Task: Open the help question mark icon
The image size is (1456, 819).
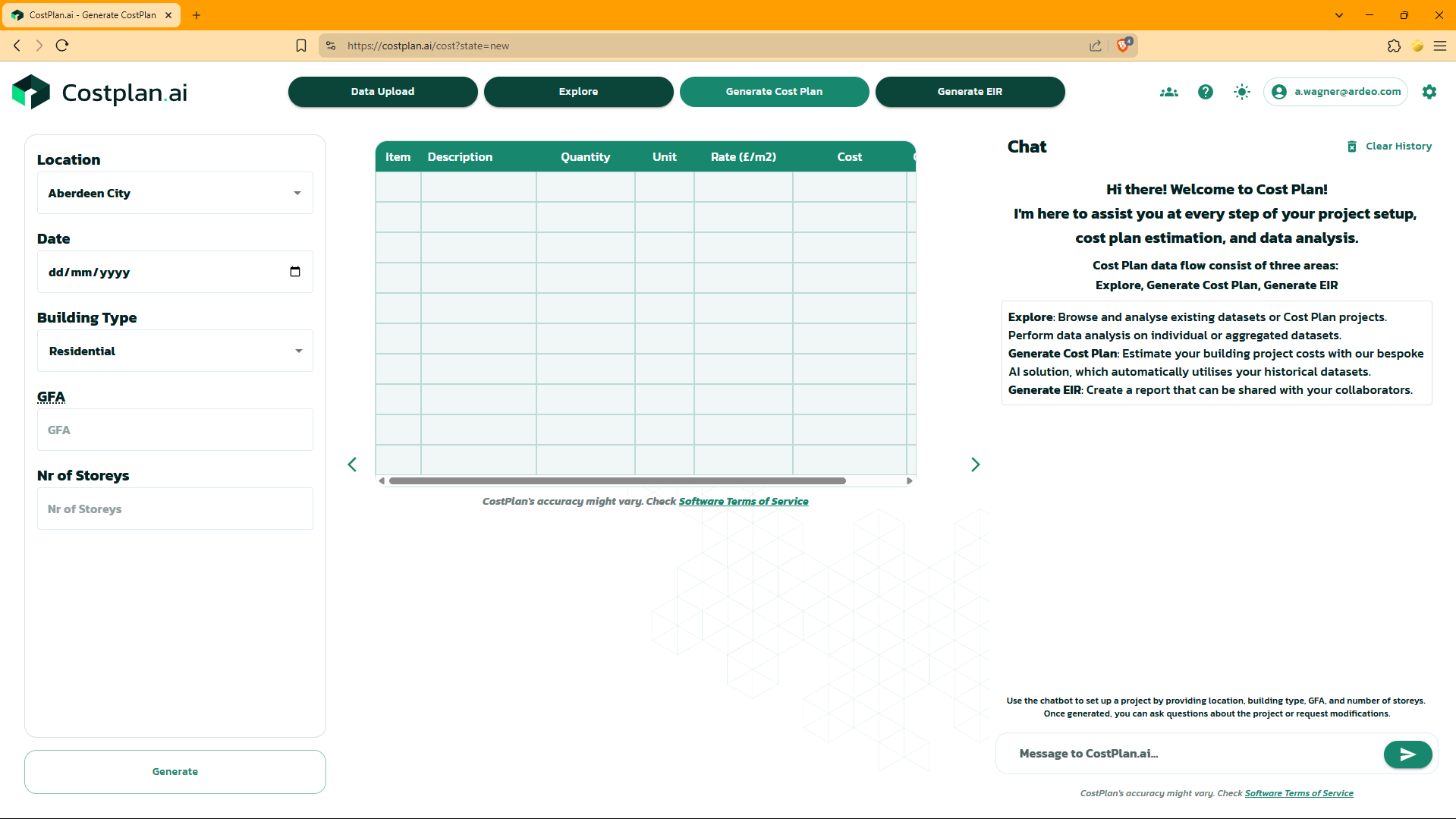Action: tap(1205, 91)
